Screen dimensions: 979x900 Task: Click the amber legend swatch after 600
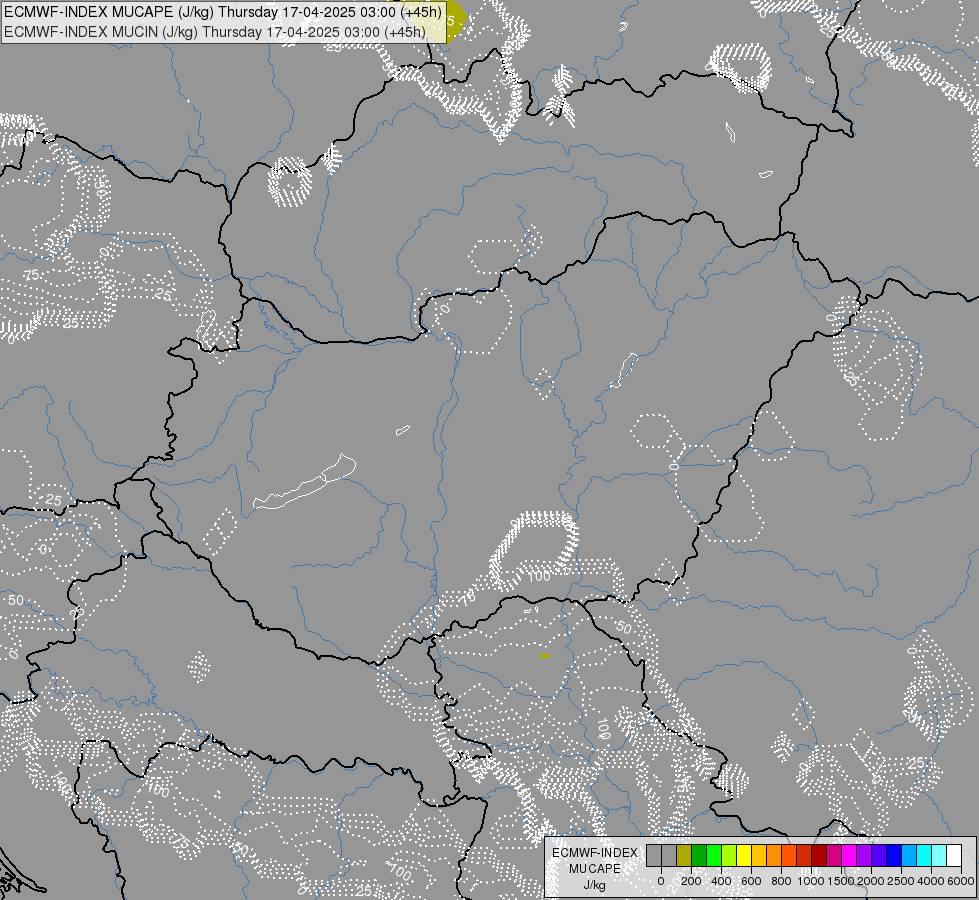(x=759, y=856)
